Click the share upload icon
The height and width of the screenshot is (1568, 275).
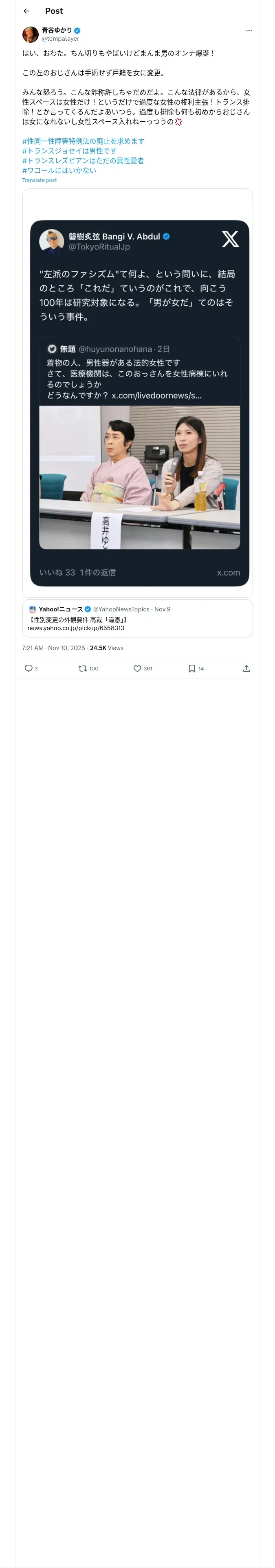pos(246,668)
